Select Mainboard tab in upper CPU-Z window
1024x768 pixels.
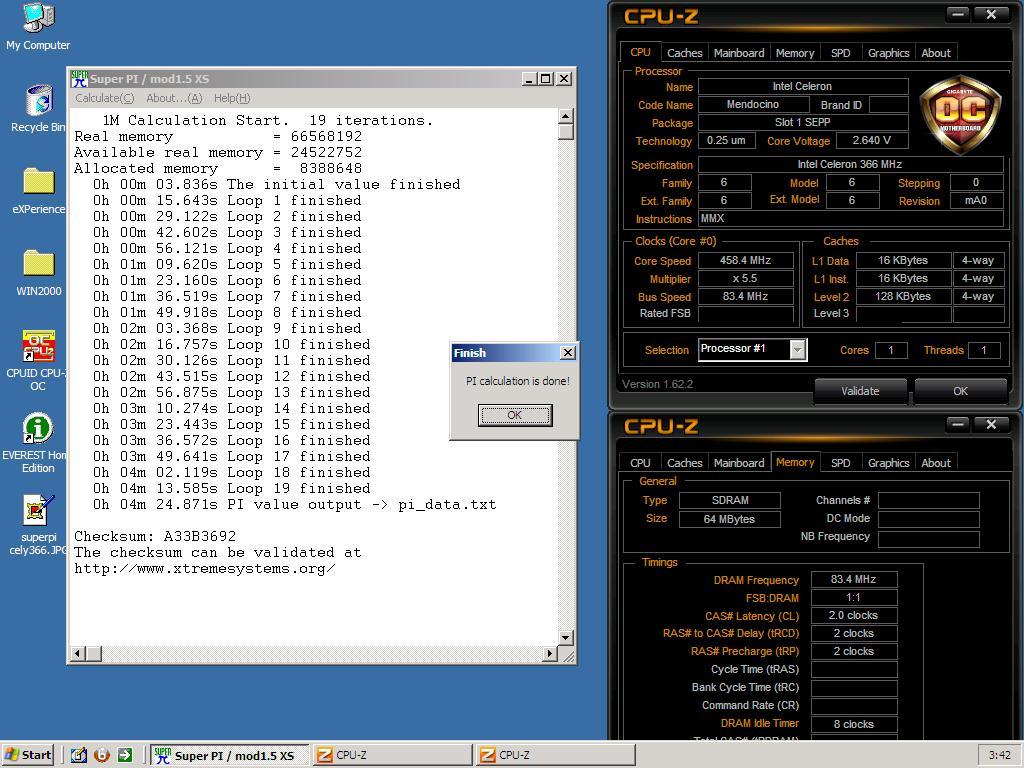tap(739, 53)
